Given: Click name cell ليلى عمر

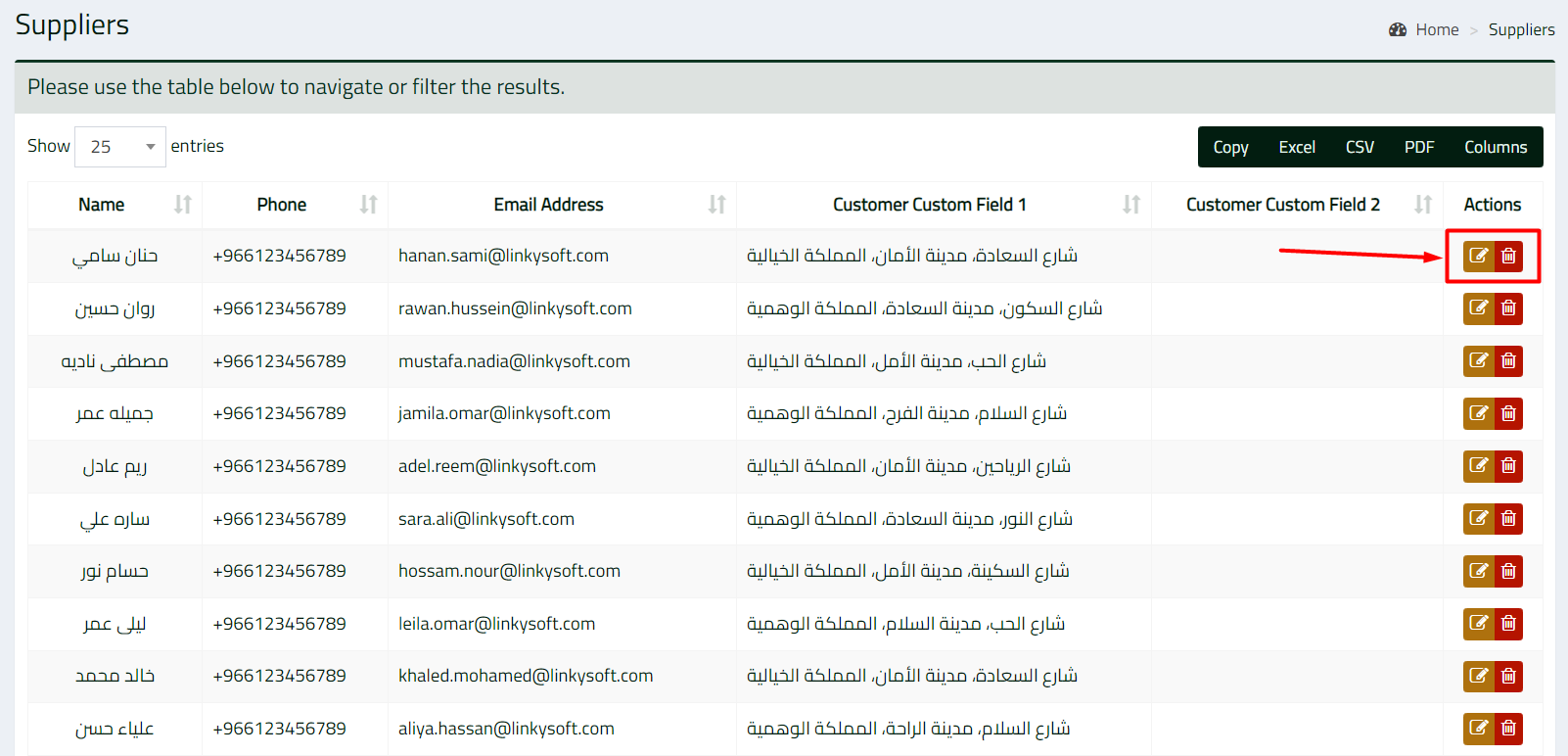Looking at the screenshot, I should (x=115, y=624).
